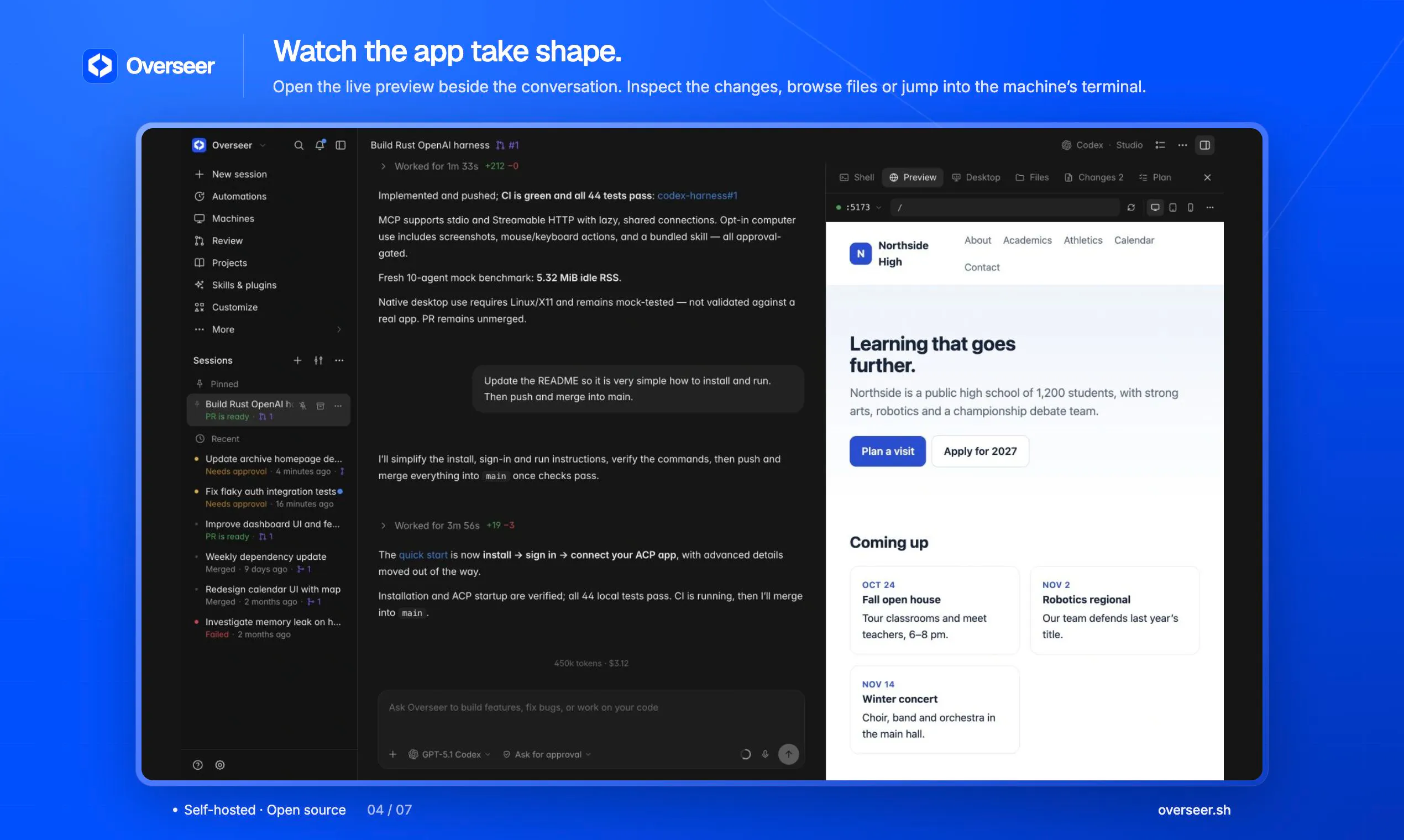Open the search icon in the sidebar header
Image resolution: width=1404 pixels, height=840 pixels.
[298, 145]
